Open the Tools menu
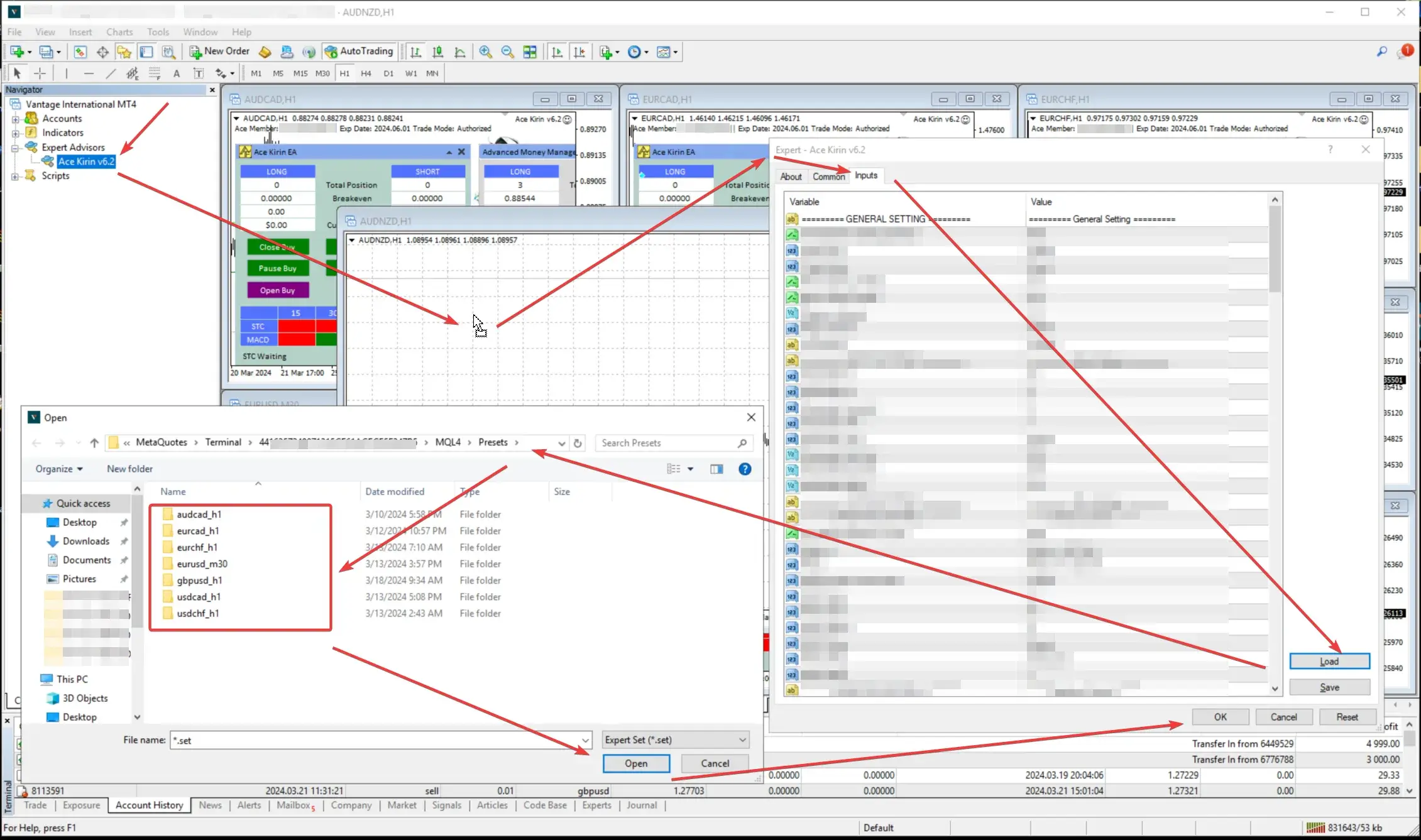The image size is (1421, 840). pos(158,32)
